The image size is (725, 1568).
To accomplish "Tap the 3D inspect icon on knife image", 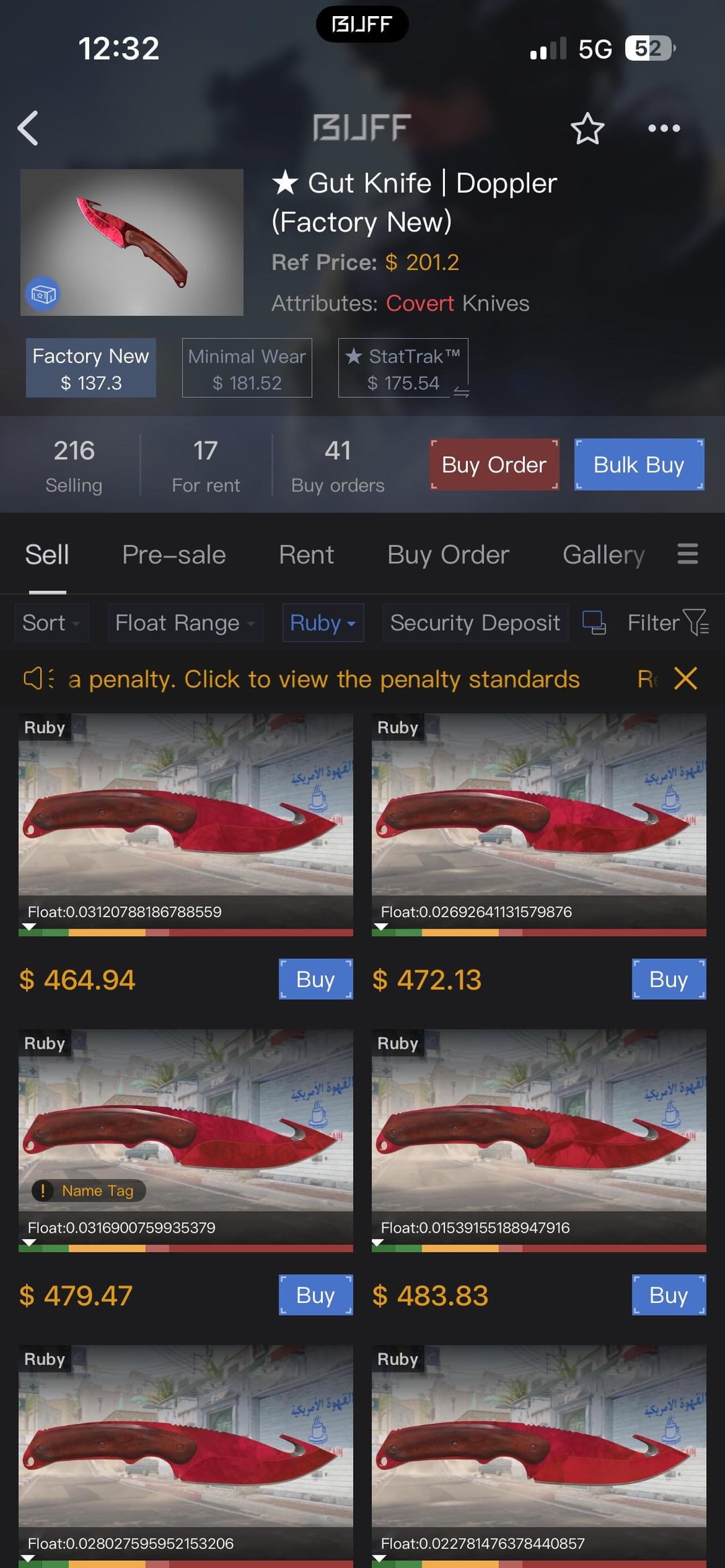I will click(x=43, y=294).
